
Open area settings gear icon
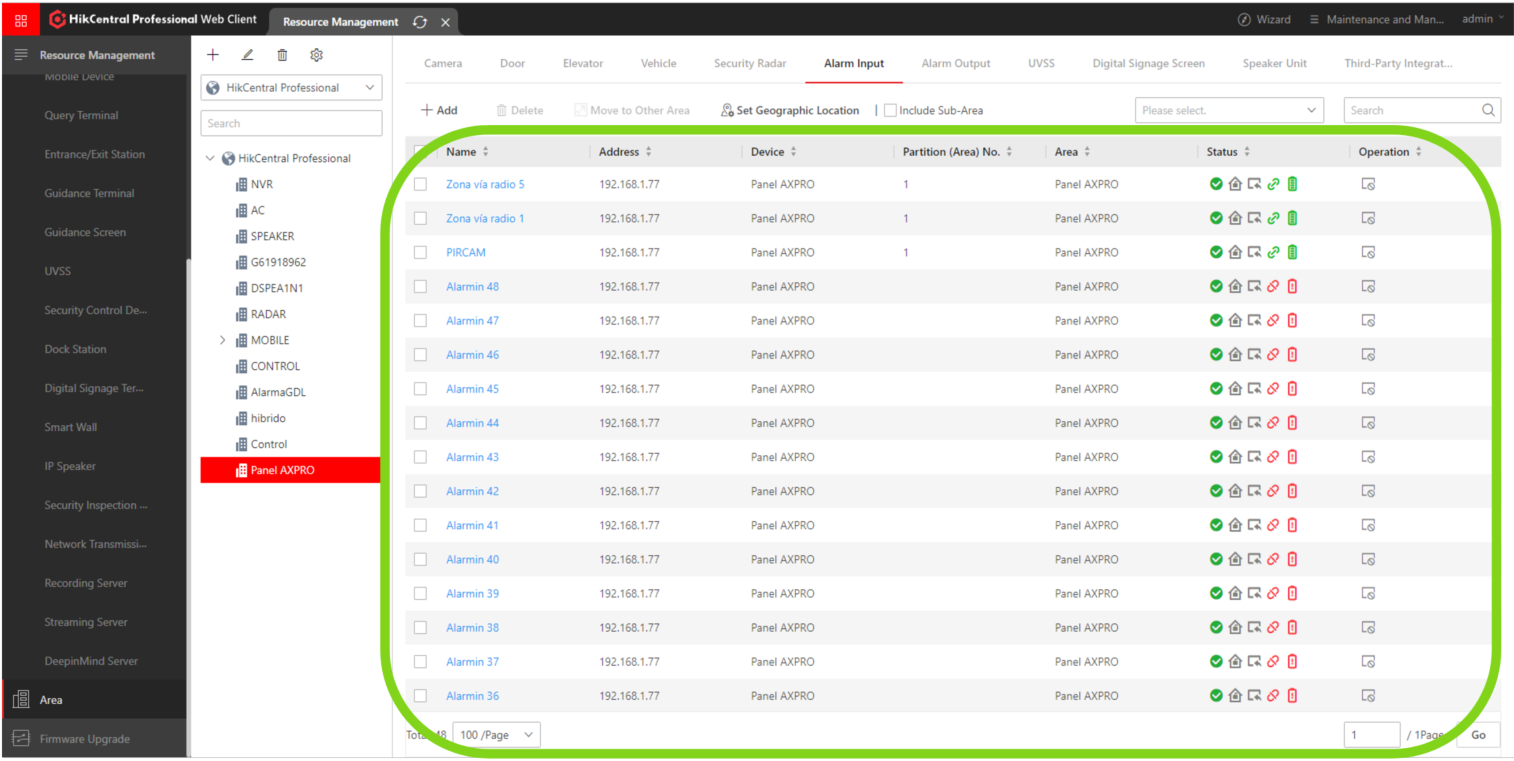317,55
